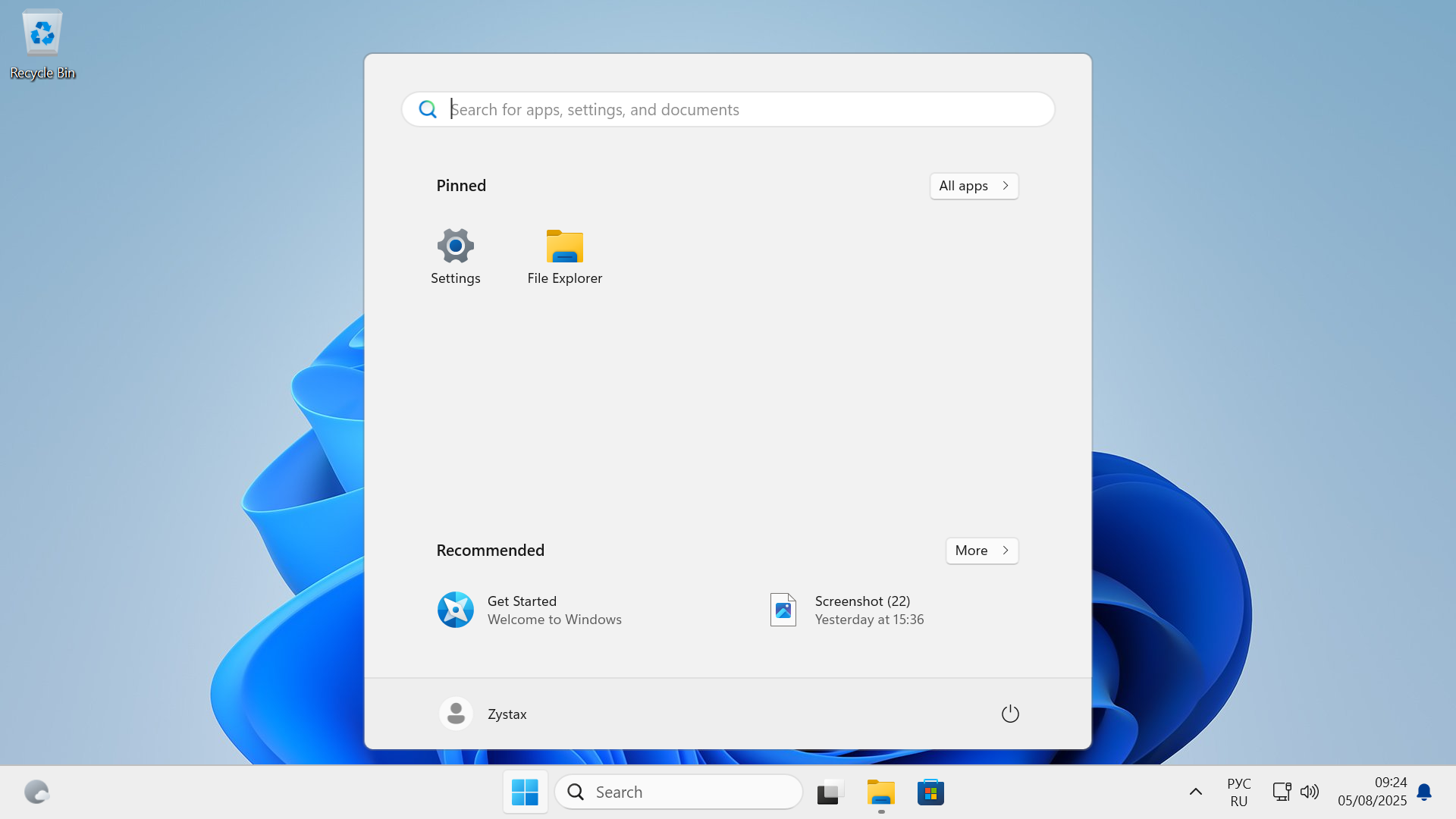Switch the RU keyboard language indicator
1456x819 pixels.
1238,792
